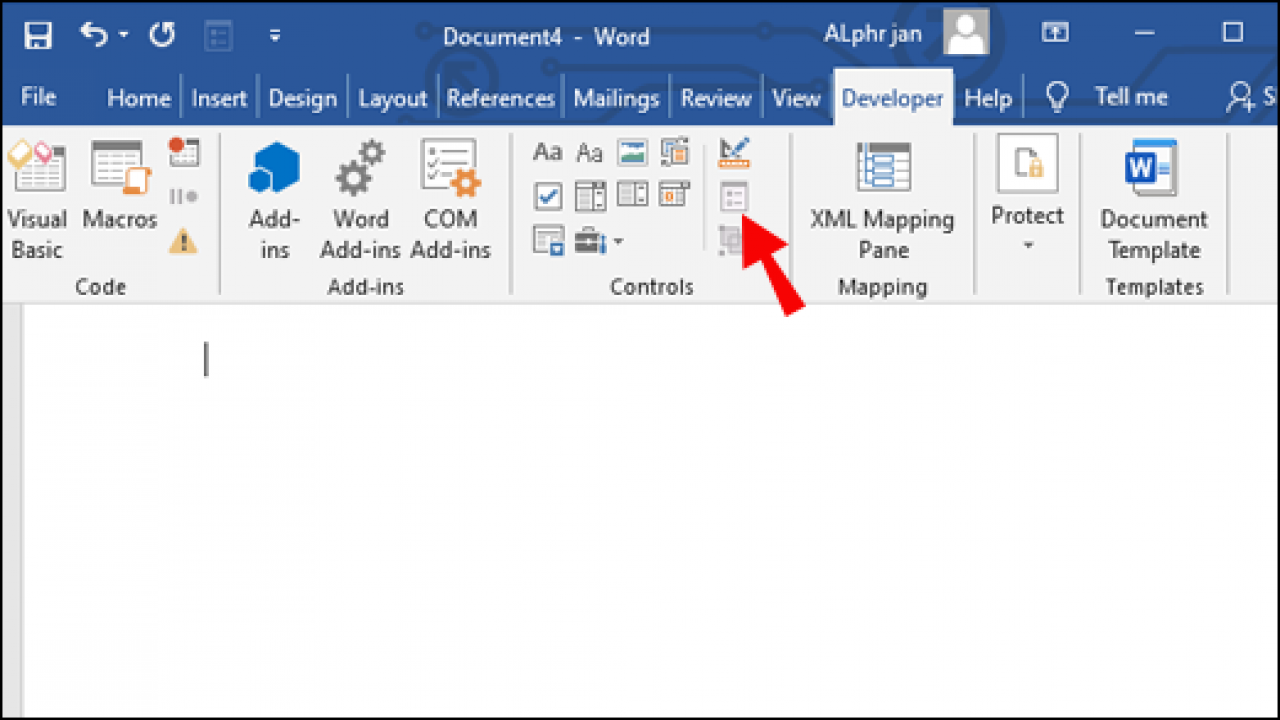This screenshot has width=1280, height=720.
Task: Open the Document Template dialog
Action: click(x=1153, y=195)
